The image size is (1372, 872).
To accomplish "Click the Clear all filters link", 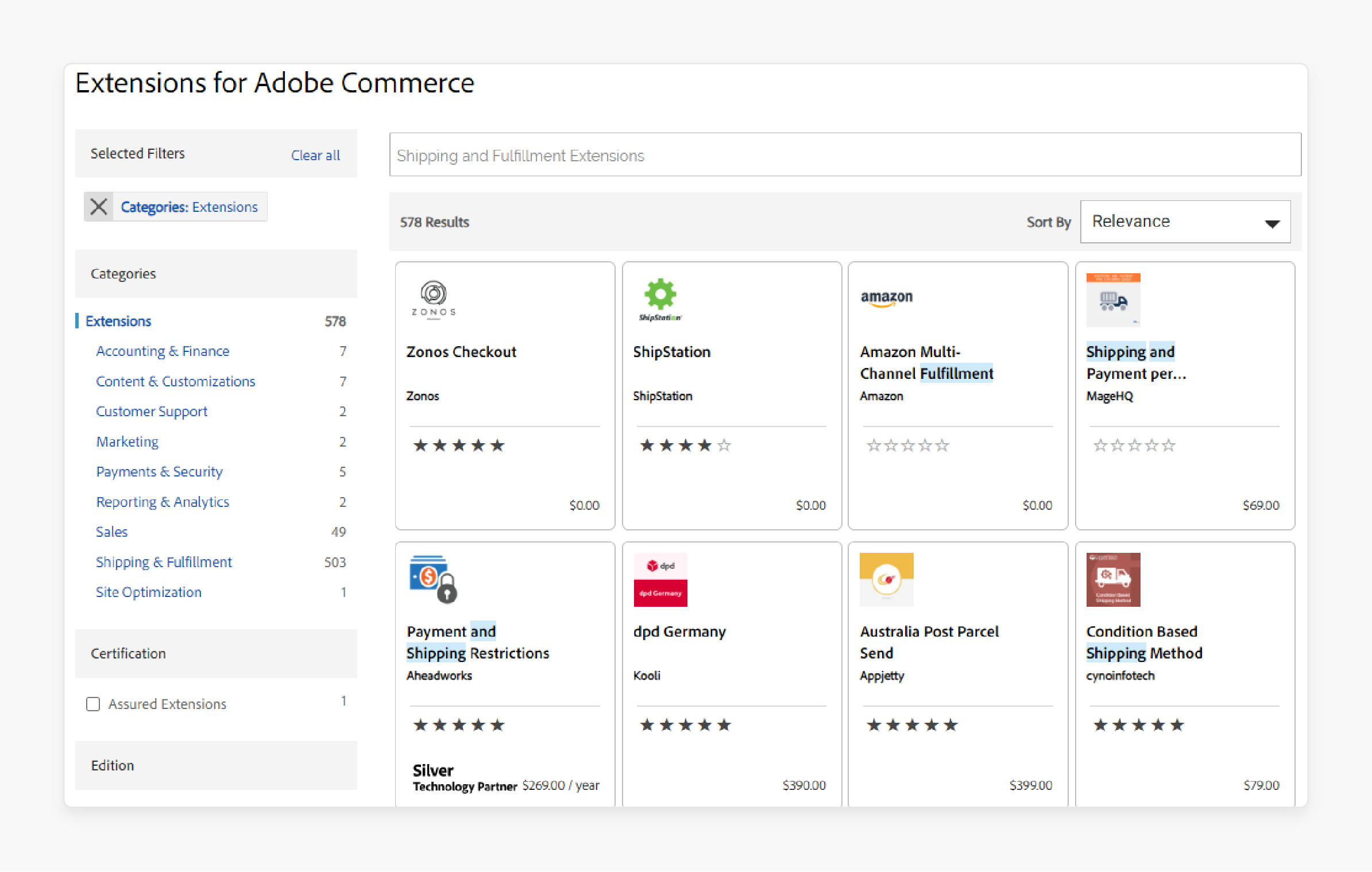I will coord(315,155).
